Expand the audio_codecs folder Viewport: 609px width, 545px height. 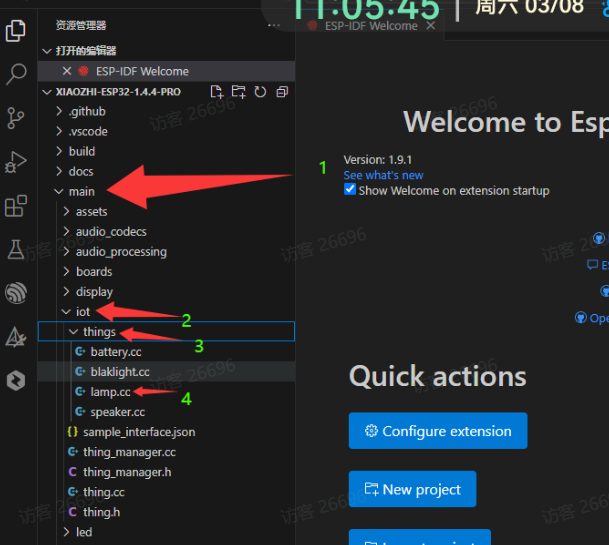click(x=66, y=231)
